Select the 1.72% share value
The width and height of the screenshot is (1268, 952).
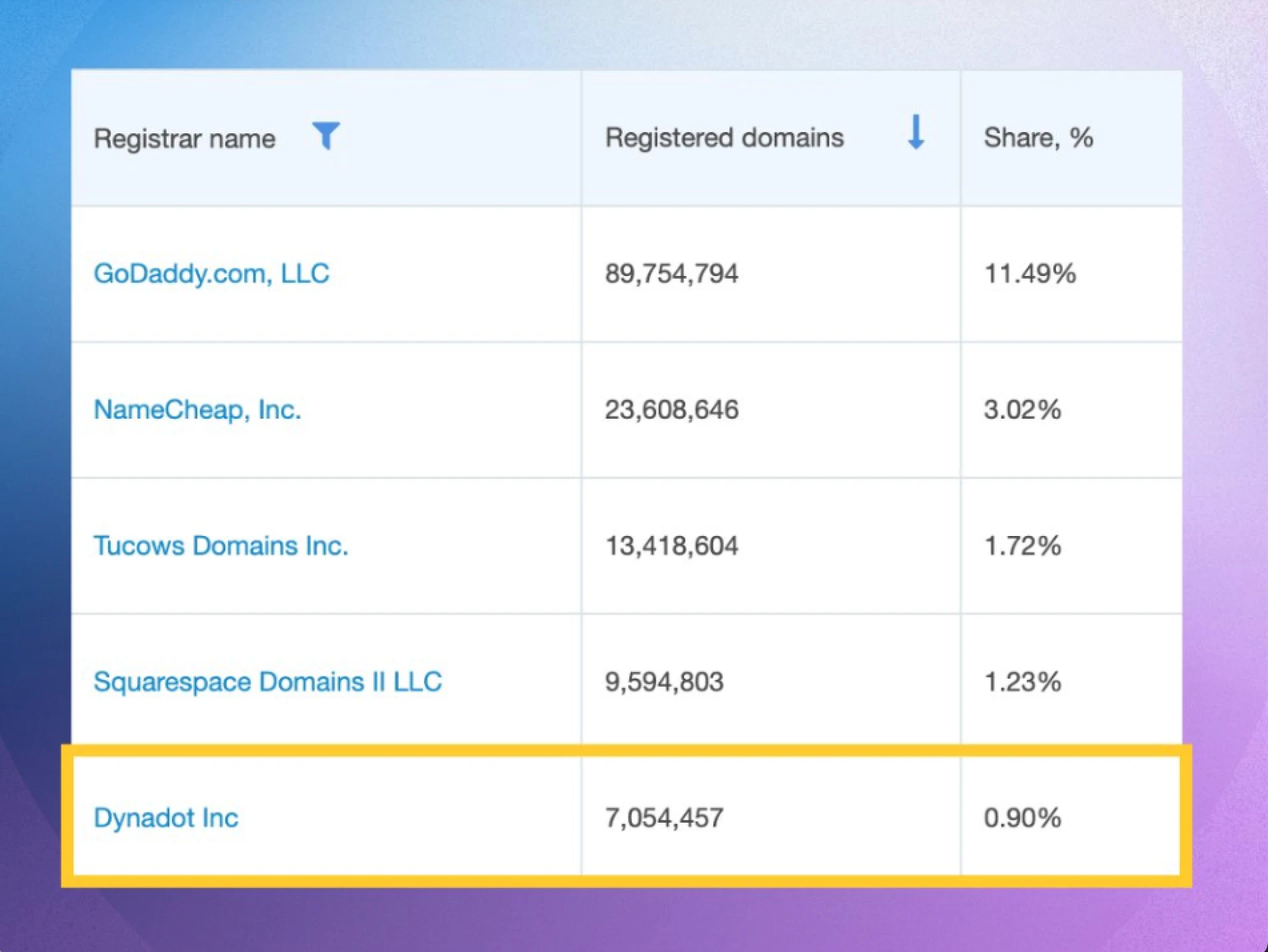click(1023, 545)
